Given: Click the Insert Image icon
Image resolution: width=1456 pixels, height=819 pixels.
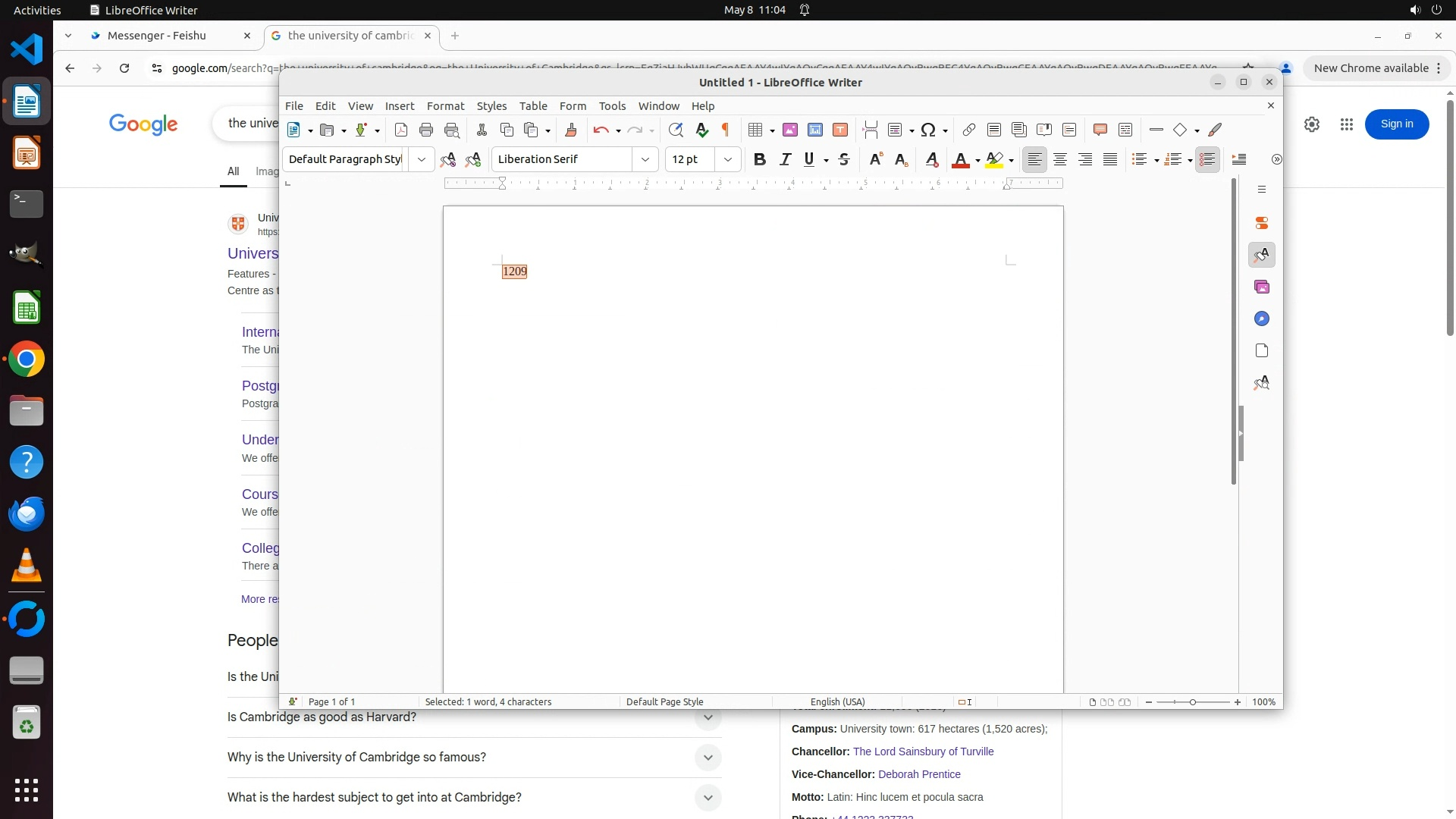Looking at the screenshot, I should pyautogui.click(x=790, y=130).
